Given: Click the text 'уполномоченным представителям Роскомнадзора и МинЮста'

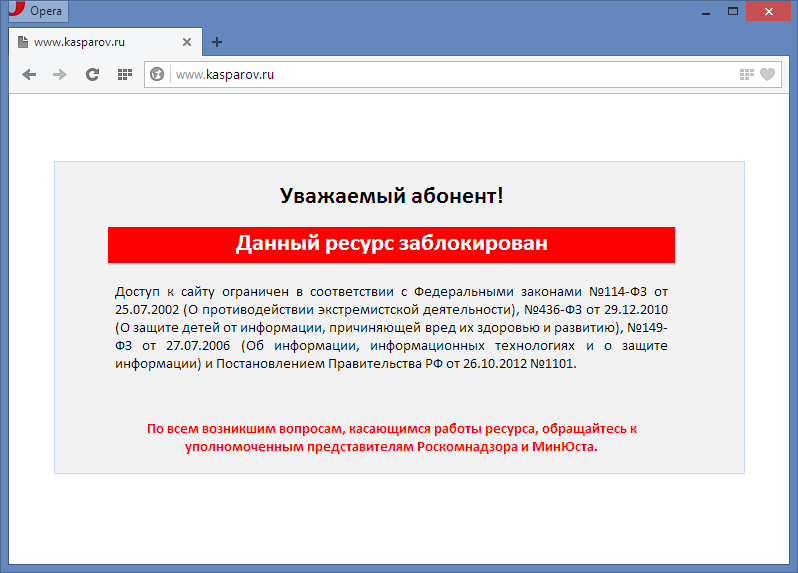Looking at the screenshot, I should pyautogui.click(x=391, y=447).
